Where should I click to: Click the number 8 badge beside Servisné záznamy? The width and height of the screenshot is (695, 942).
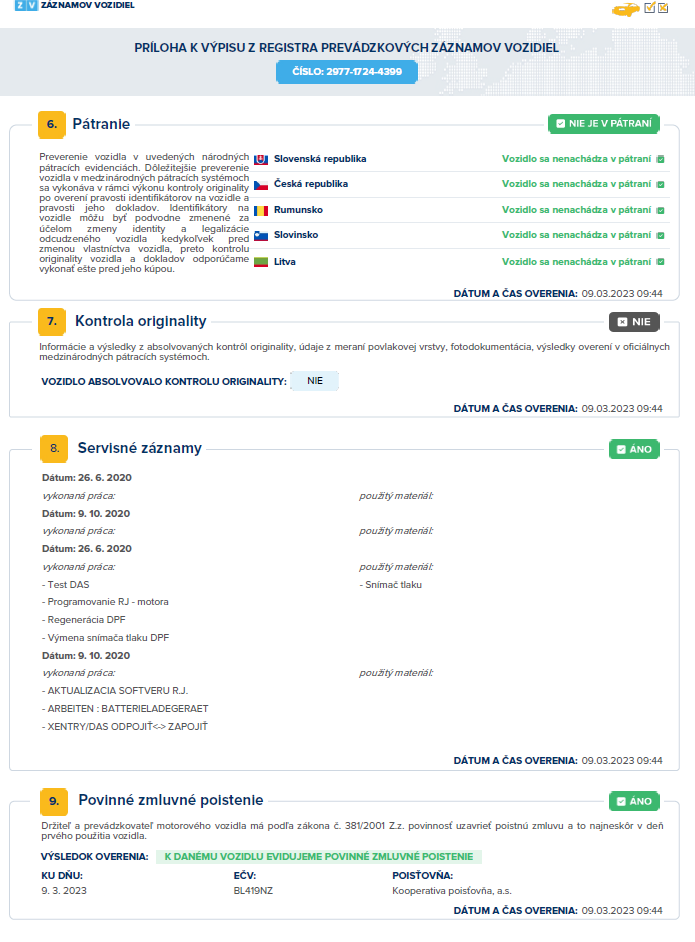pos(54,449)
